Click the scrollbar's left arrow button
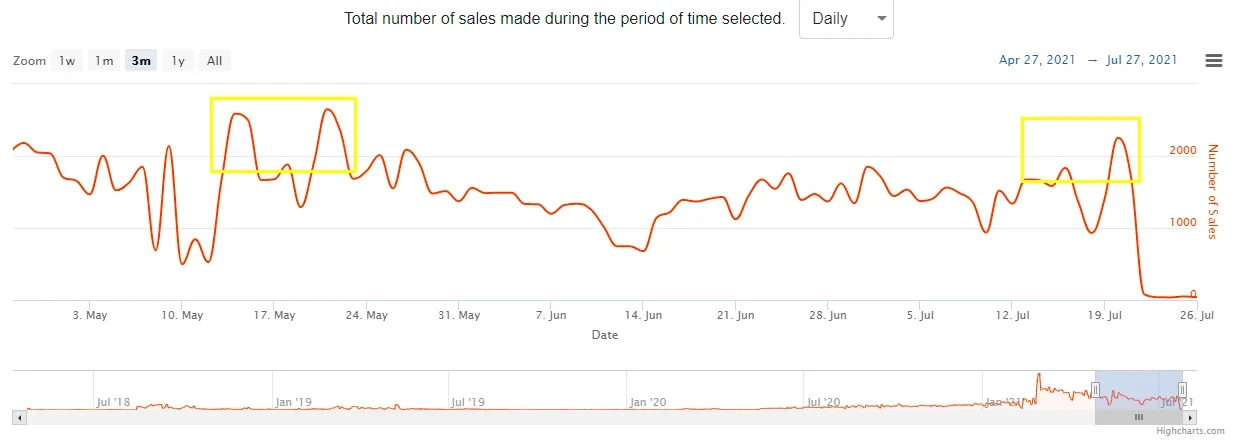This screenshot has height=446, width=1244. click(x=18, y=416)
